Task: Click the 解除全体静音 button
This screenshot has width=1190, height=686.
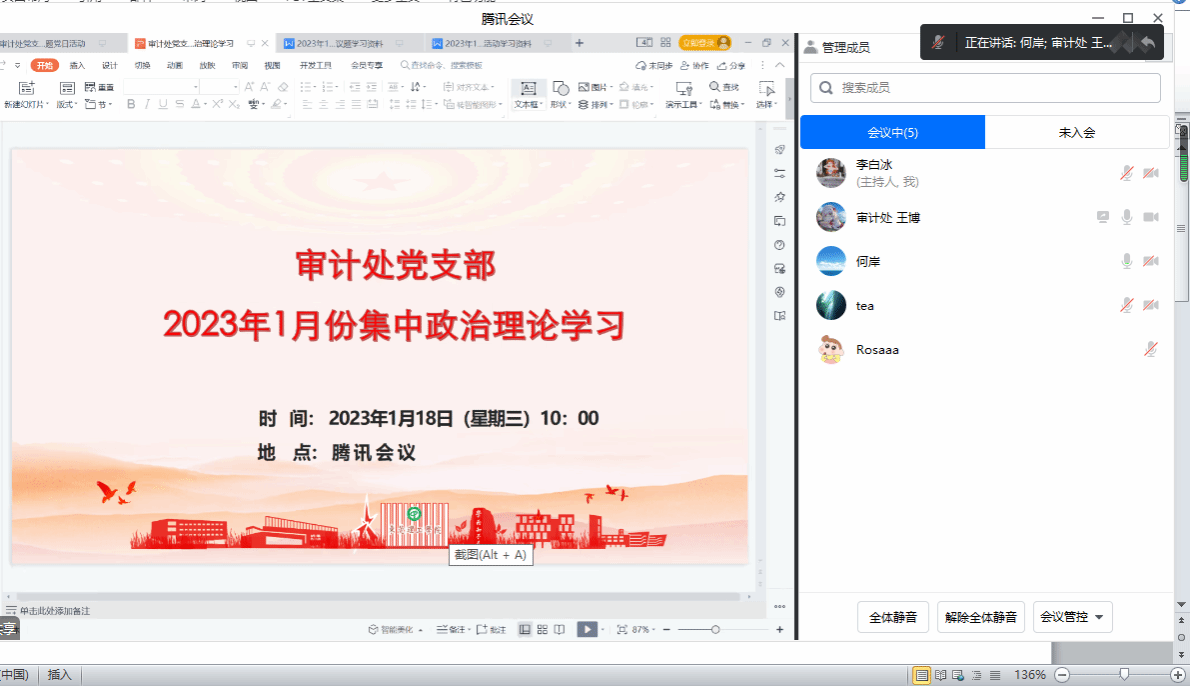Action: point(981,617)
